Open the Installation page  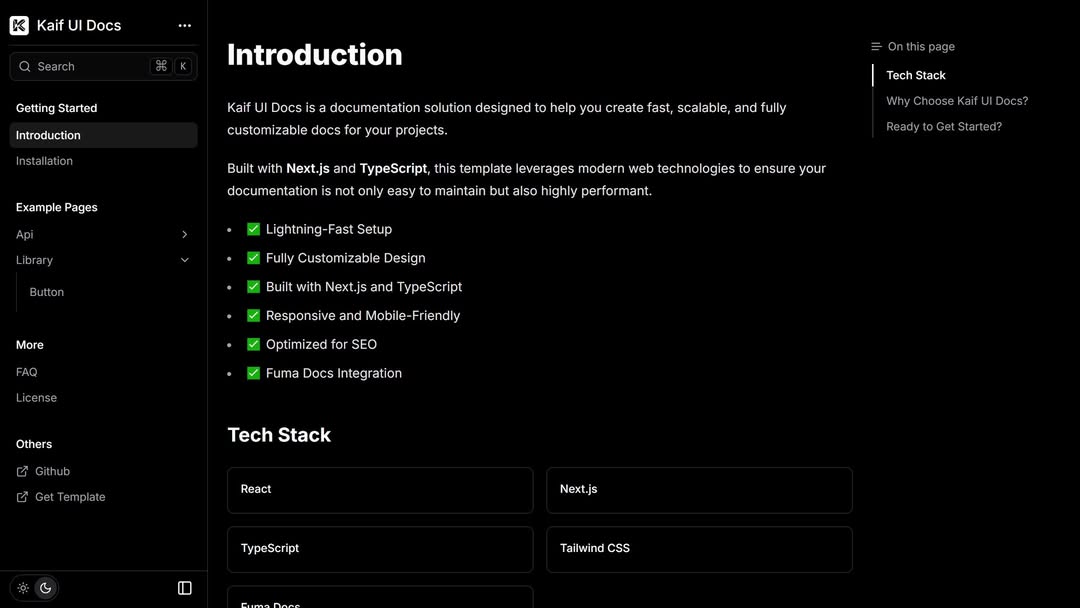point(44,161)
